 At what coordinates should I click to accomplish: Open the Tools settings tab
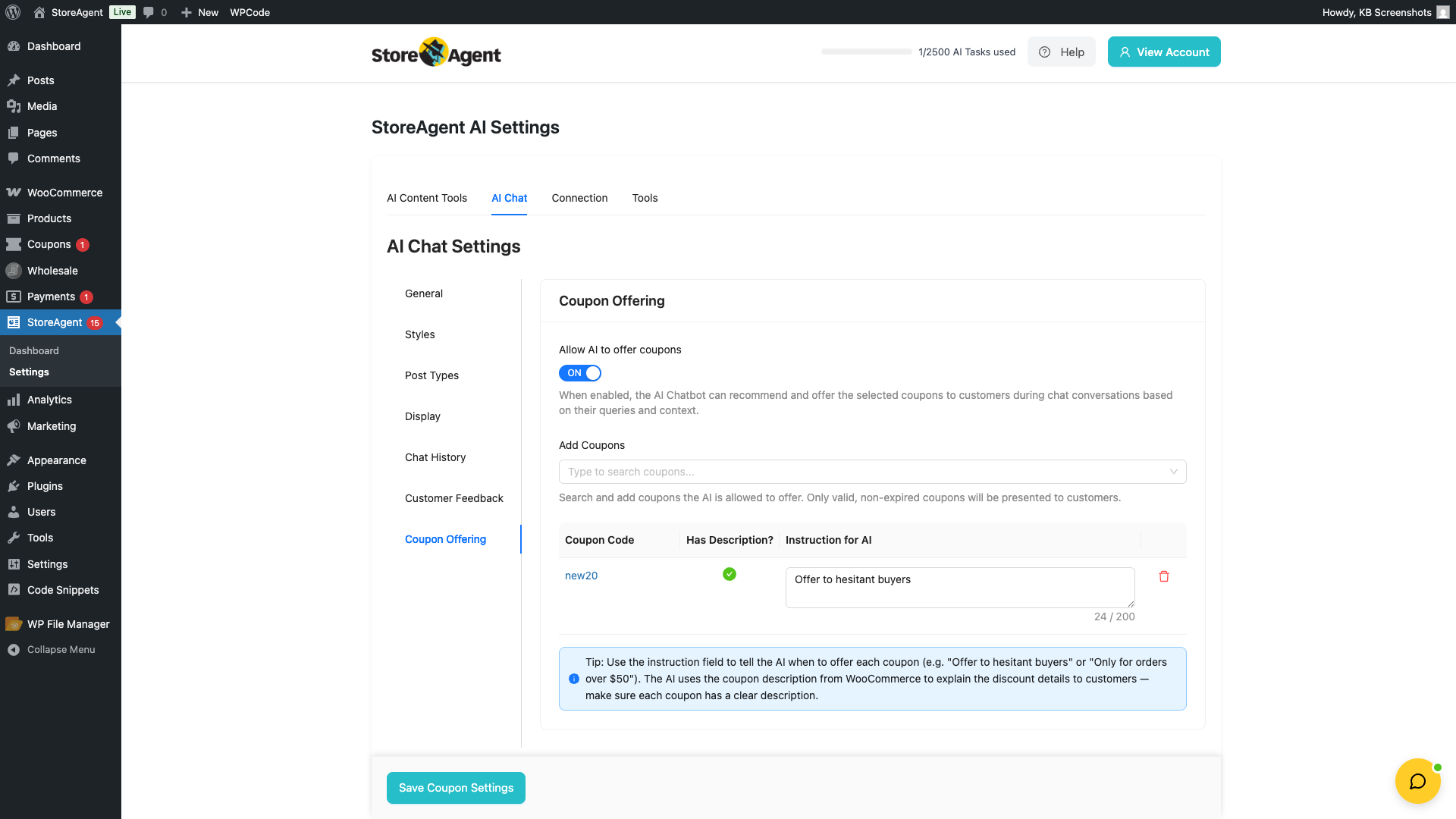click(645, 198)
